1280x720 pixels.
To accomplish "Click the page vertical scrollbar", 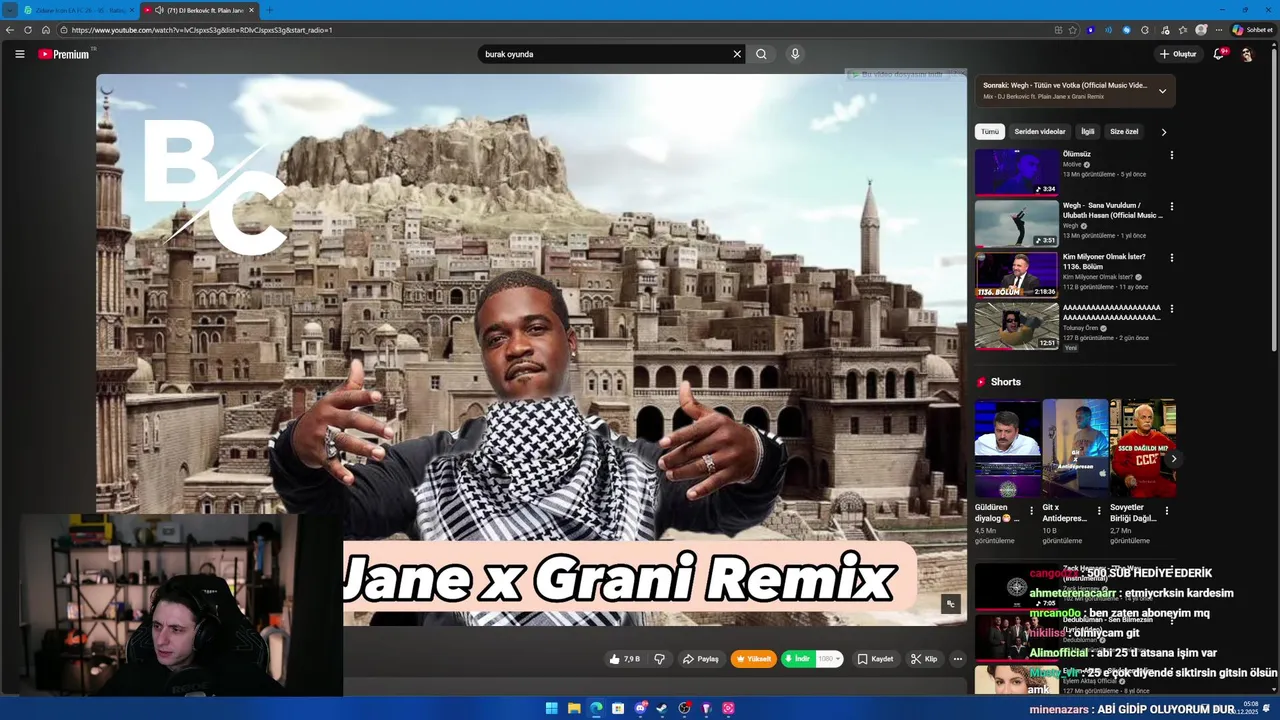I will [x=1274, y=200].
